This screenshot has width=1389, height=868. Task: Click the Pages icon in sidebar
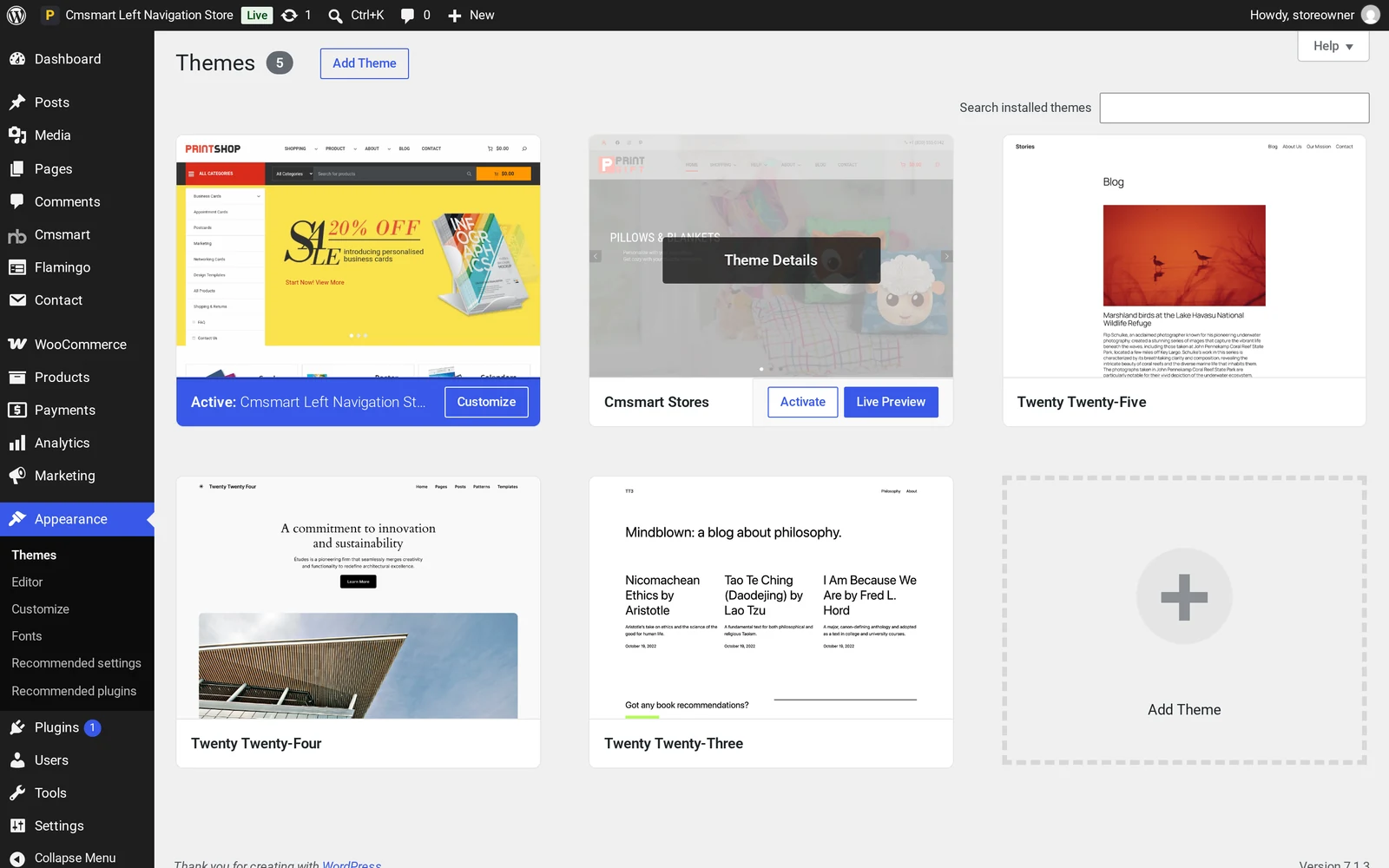coord(17,169)
